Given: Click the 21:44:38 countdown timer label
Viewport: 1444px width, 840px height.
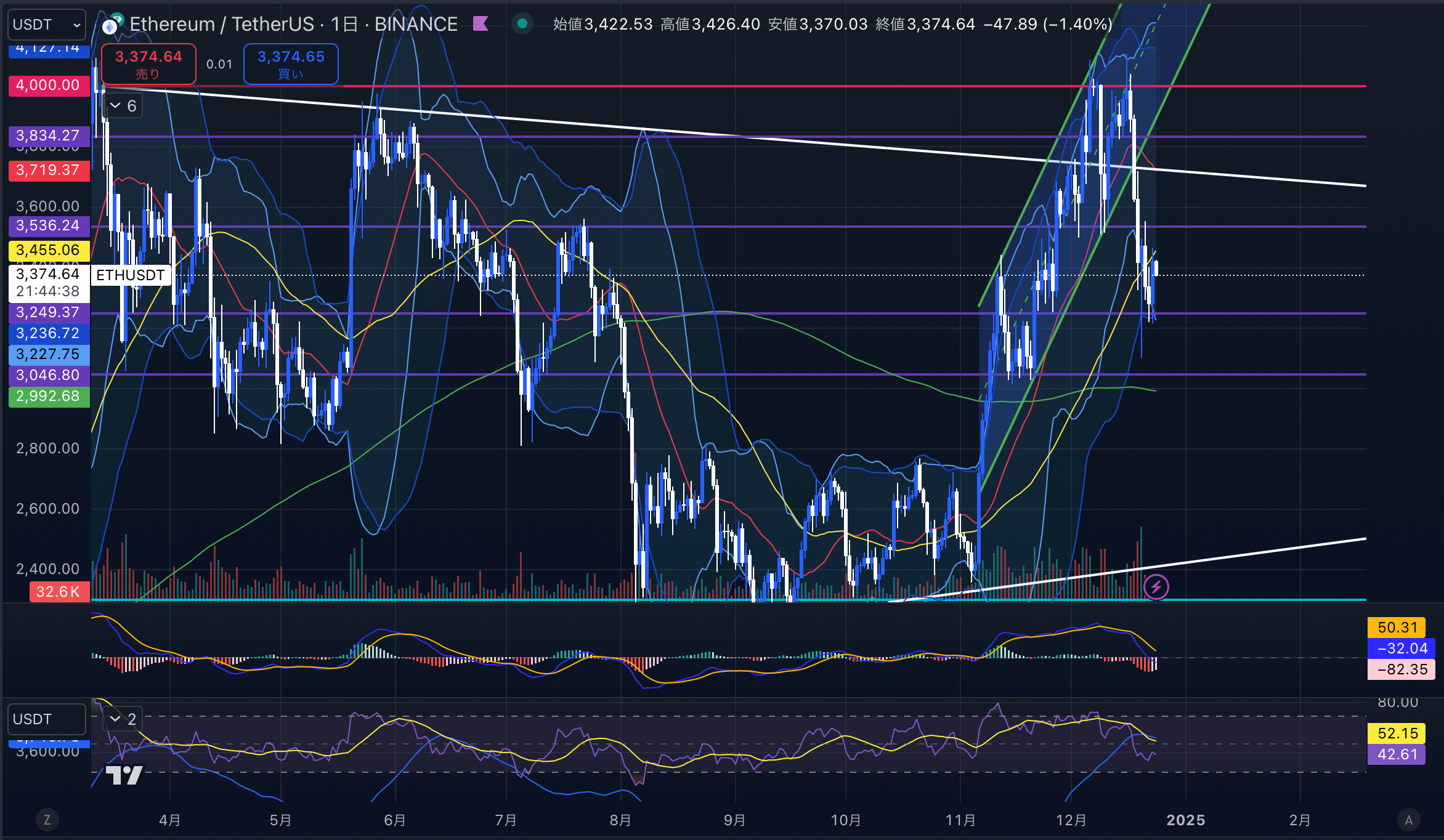Looking at the screenshot, I should coord(48,291).
